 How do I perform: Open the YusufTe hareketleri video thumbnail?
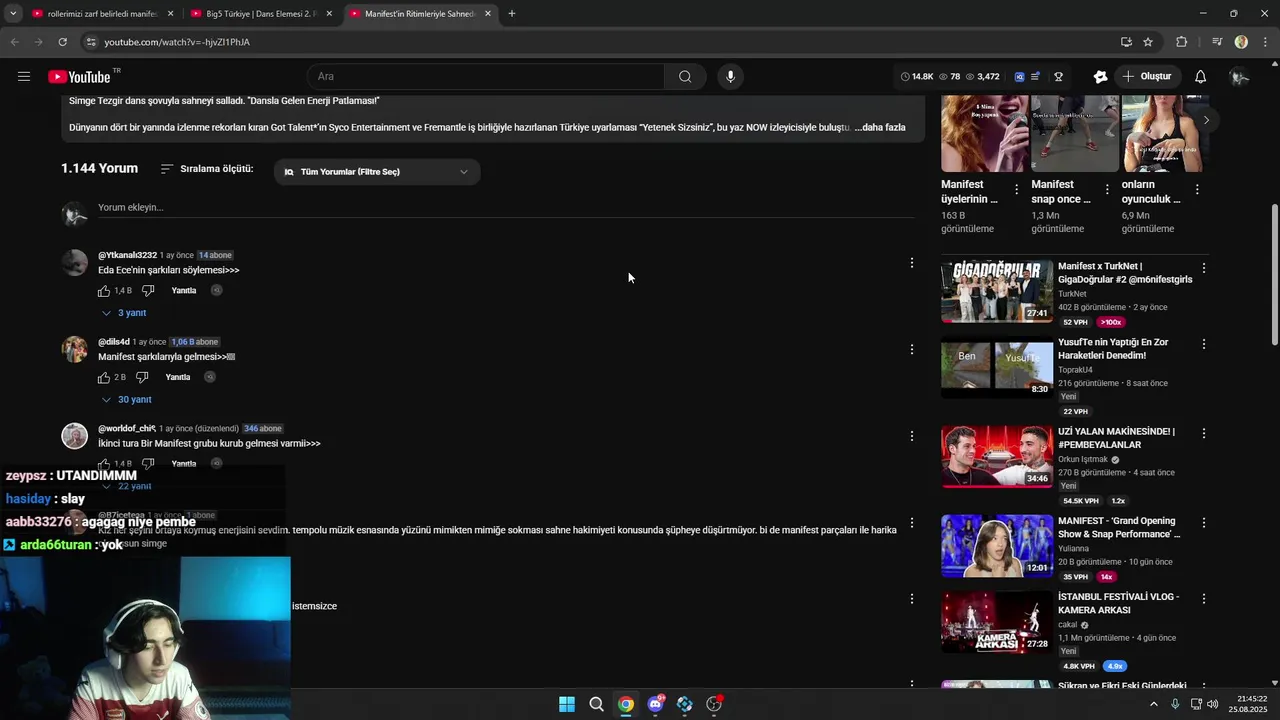coord(997,367)
